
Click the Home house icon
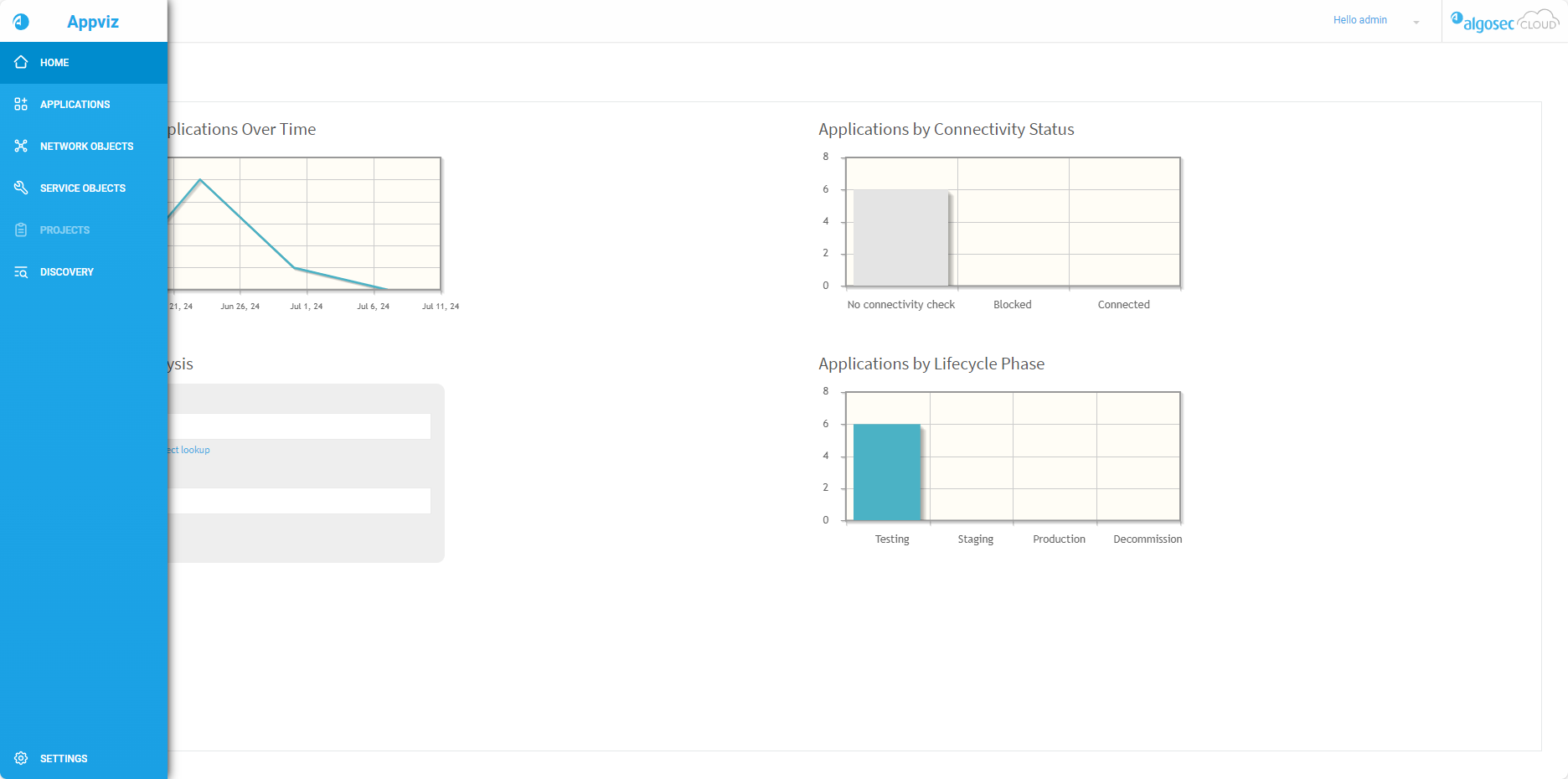[x=21, y=63]
